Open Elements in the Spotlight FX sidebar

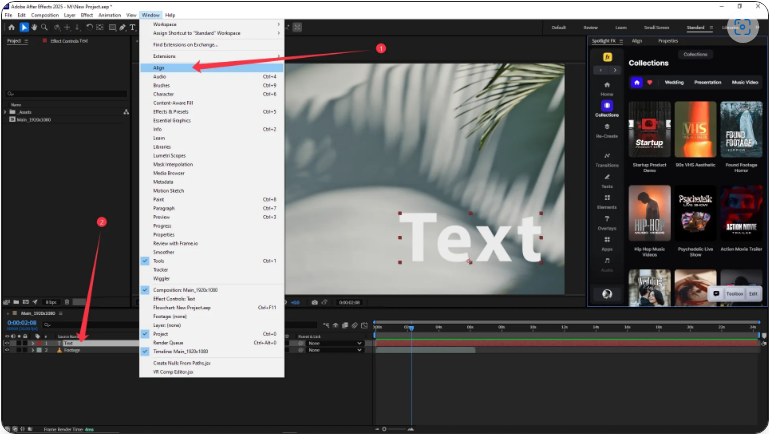click(x=607, y=202)
